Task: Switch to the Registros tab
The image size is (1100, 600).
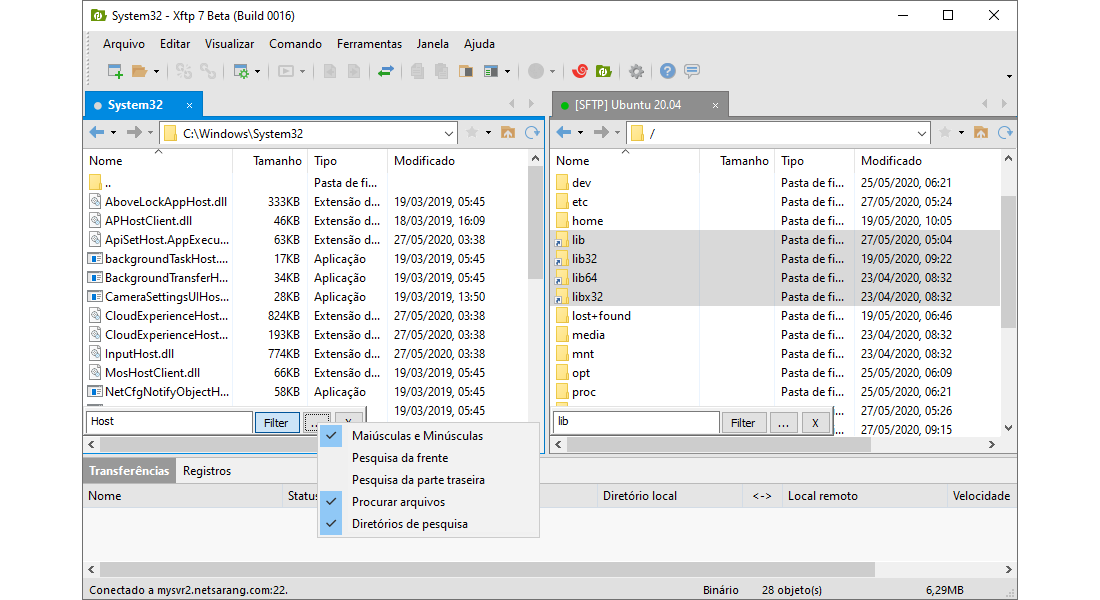Action: pos(207,471)
